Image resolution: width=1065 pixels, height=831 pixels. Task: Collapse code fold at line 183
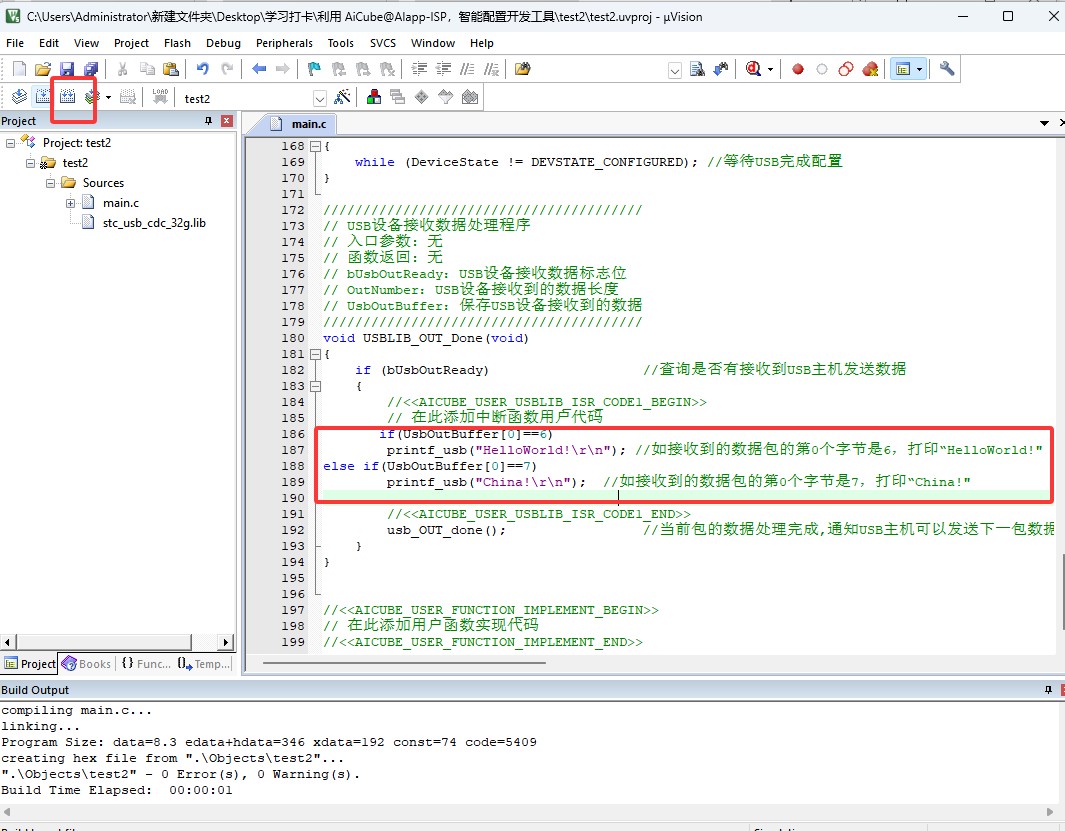315,386
